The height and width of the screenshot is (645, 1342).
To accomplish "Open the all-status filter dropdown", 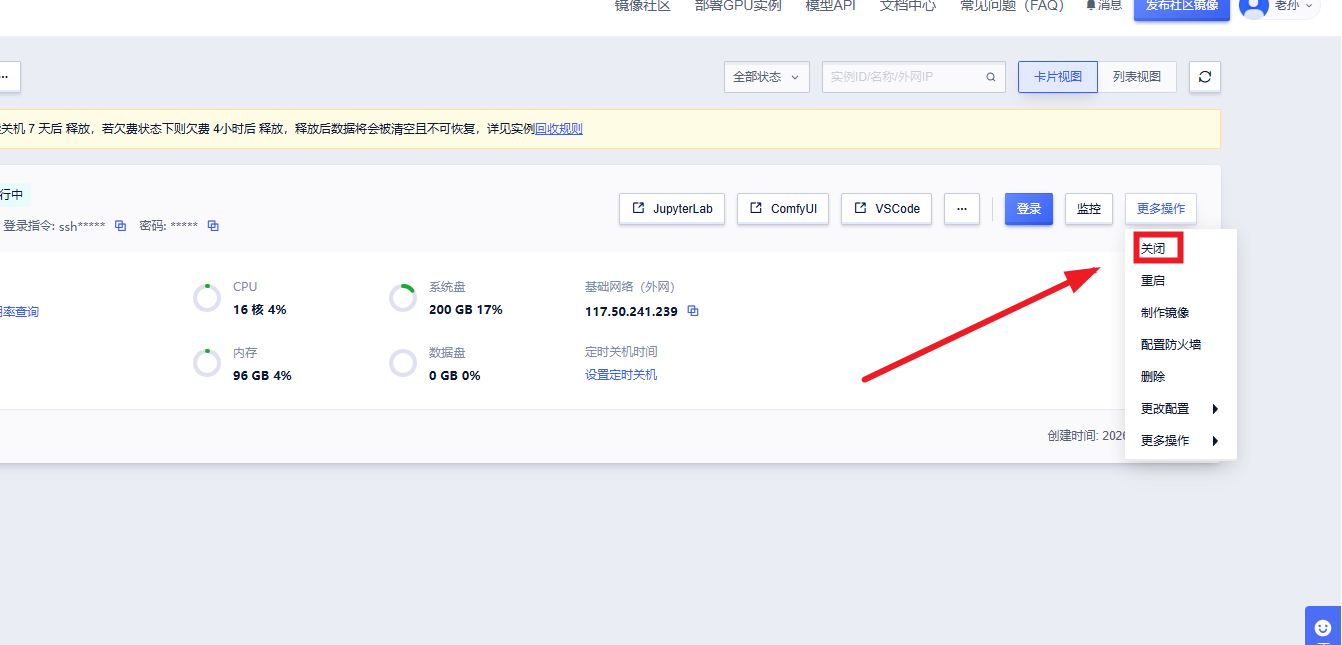I will coord(766,77).
